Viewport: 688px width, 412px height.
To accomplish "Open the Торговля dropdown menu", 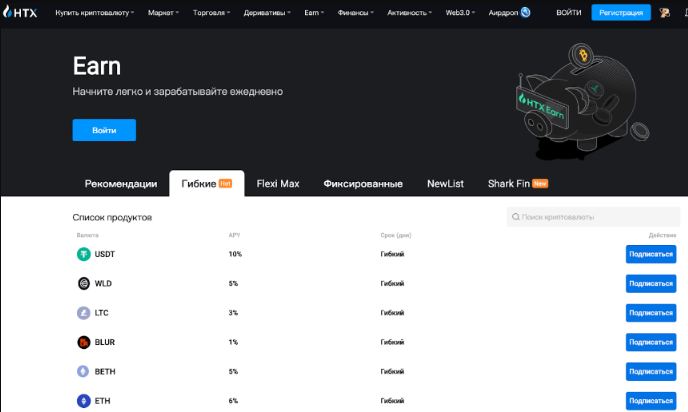I will click(211, 13).
